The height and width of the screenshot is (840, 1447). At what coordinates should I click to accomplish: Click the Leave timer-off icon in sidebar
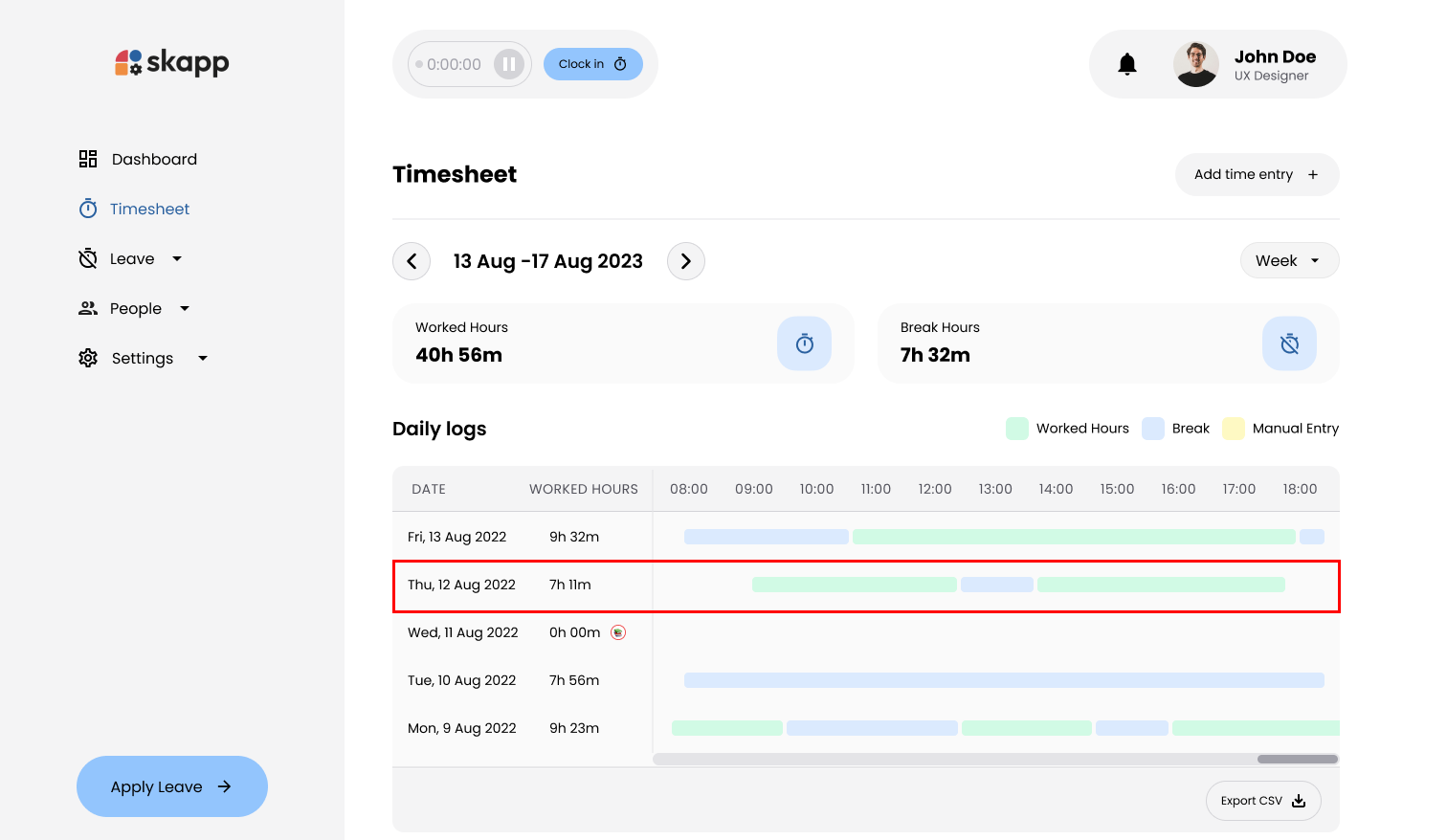[87, 258]
